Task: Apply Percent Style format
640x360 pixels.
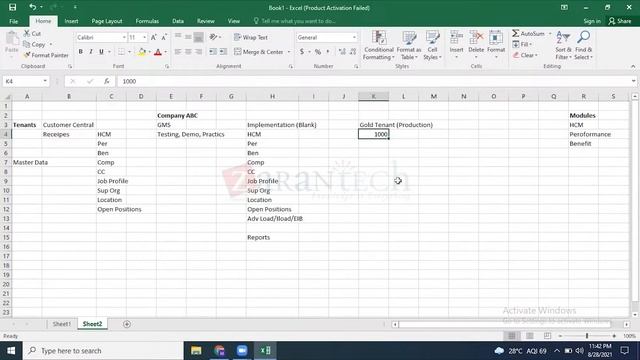Action: click(318, 52)
